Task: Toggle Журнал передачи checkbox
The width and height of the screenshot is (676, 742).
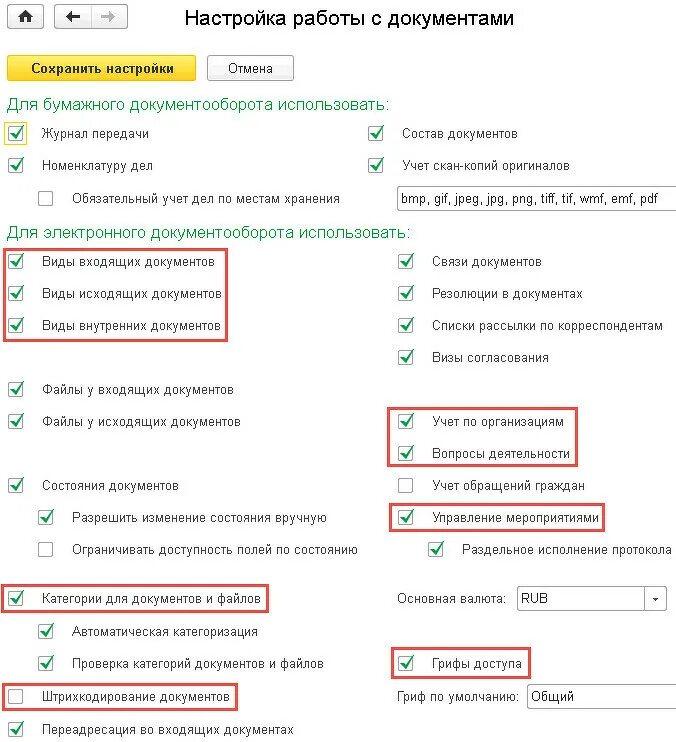Action: (x=16, y=133)
